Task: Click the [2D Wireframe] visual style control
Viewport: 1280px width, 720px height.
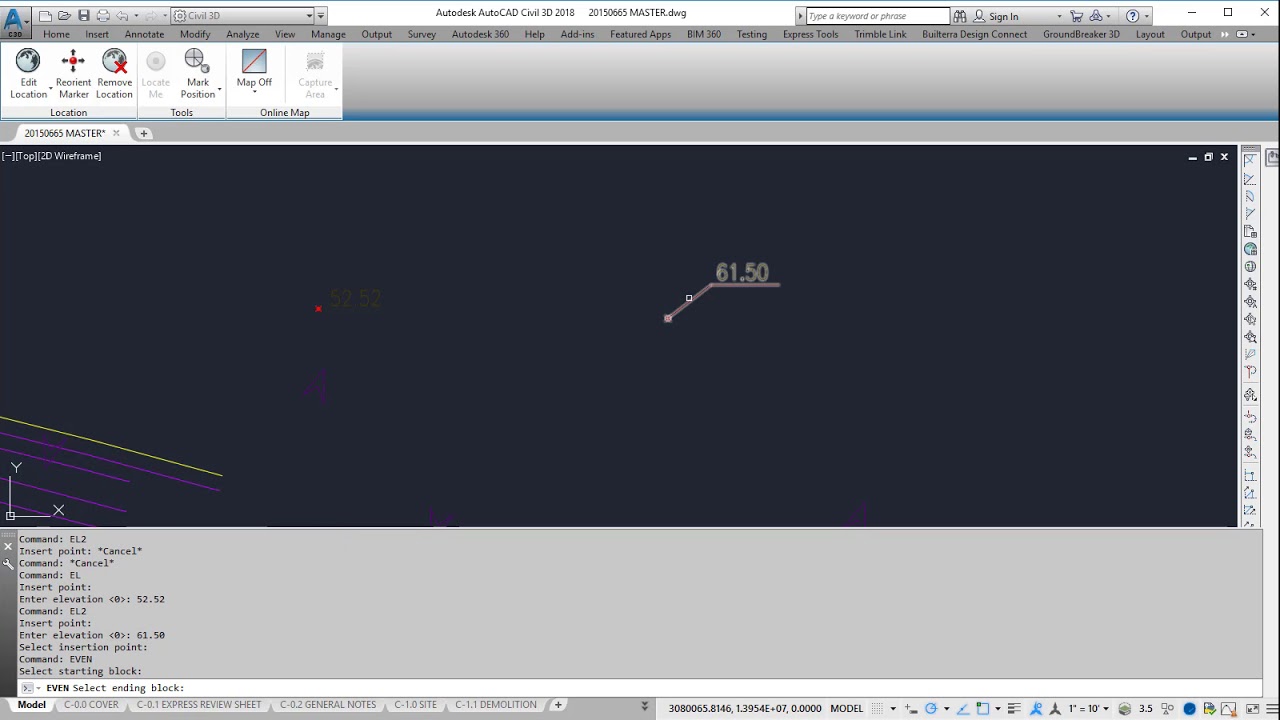Action: pos(70,156)
